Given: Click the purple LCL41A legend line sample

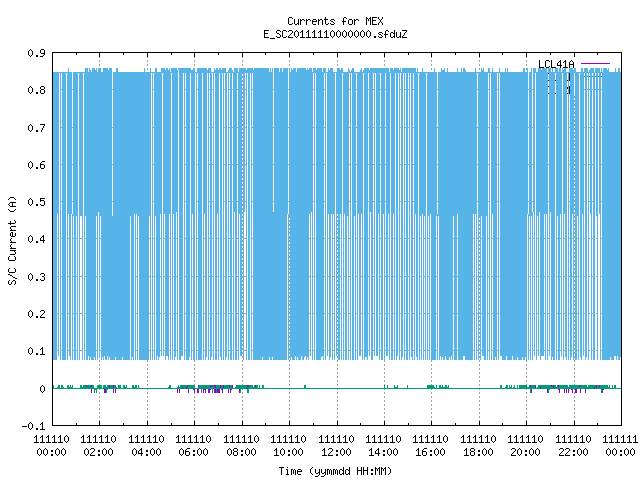Looking at the screenshot, I should coord(595,64).
